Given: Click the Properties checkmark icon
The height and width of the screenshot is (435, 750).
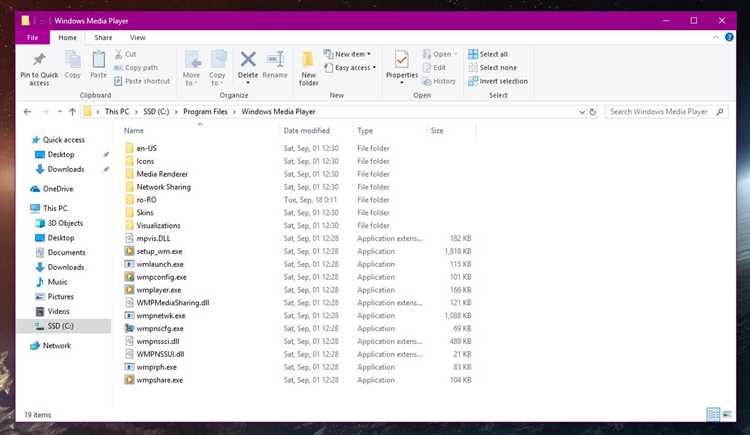Looking at the screenshot, I should tap(402, 60).
